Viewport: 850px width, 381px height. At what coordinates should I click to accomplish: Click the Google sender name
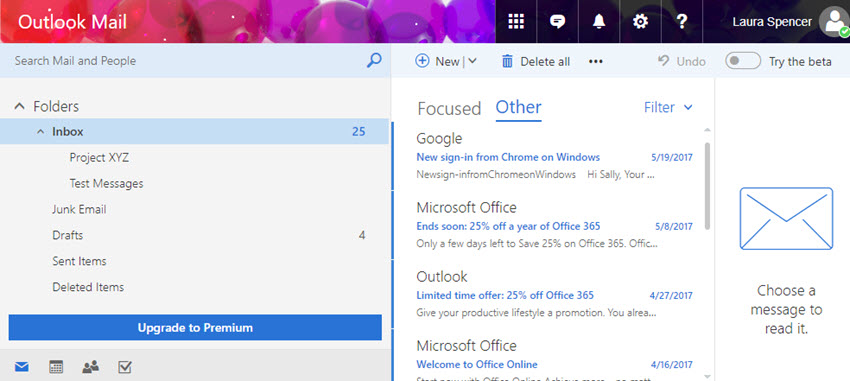pyautogui.click(x=439, y=139)
